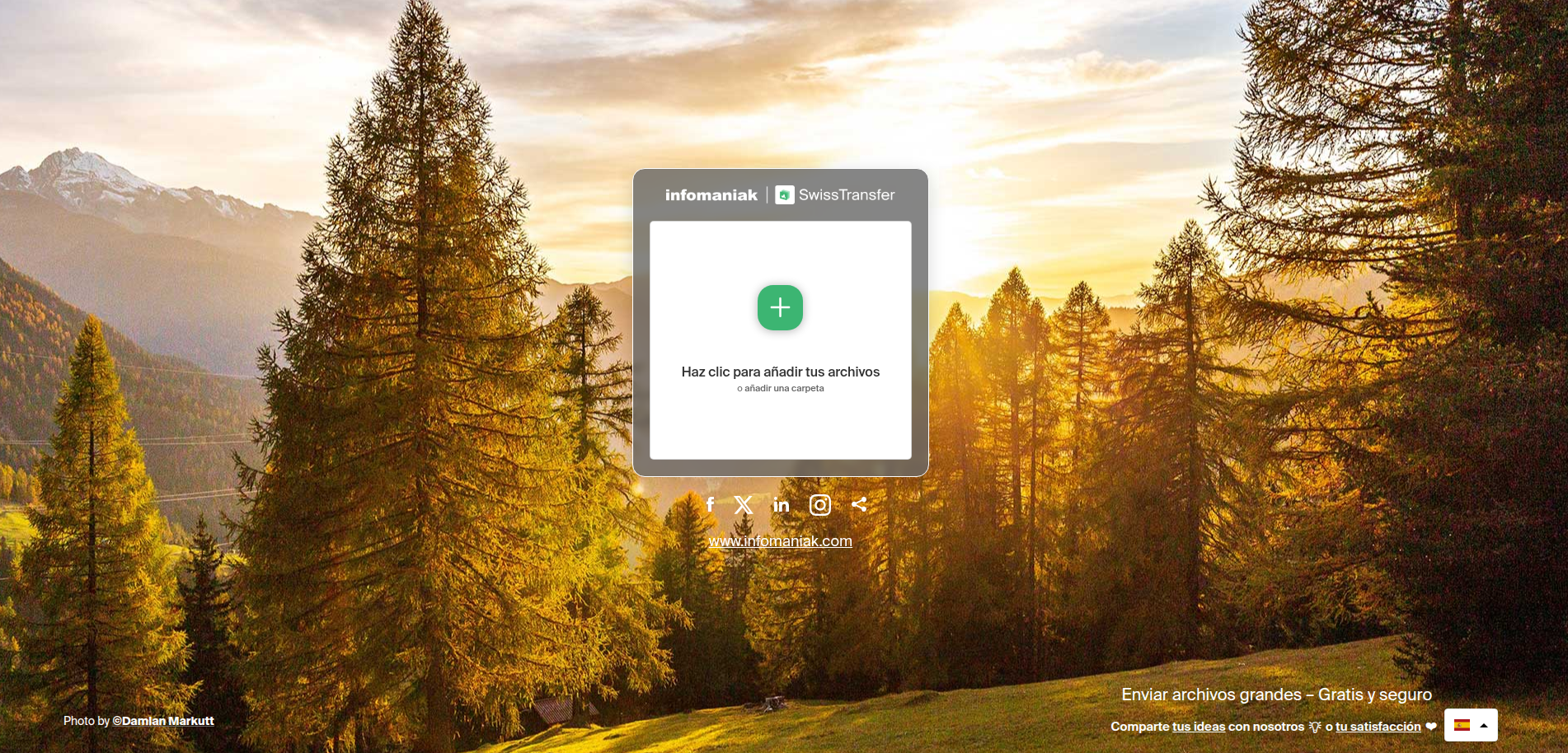Click the lightbulb icon after 'con nosotros'
The image size is (1568, 753).
tap(1315, 727)
